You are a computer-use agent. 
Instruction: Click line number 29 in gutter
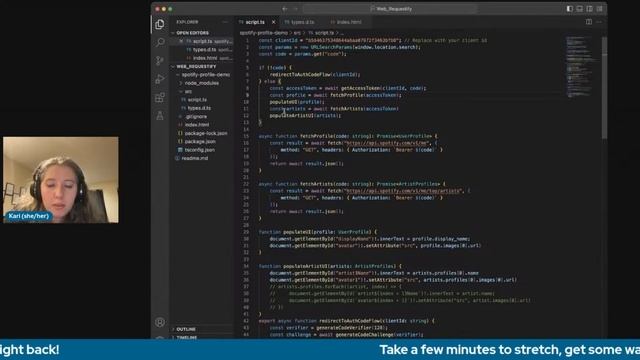246,232
